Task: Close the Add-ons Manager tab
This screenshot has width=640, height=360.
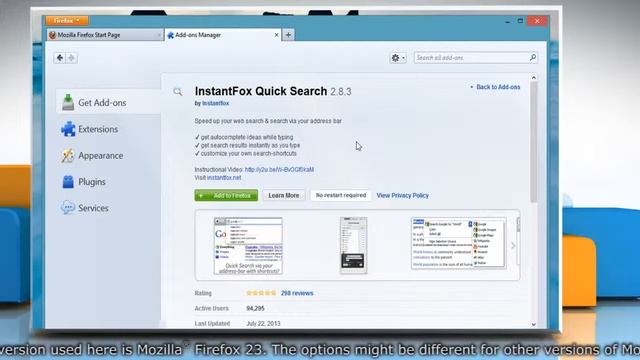Action: click(x=276, y=35)
